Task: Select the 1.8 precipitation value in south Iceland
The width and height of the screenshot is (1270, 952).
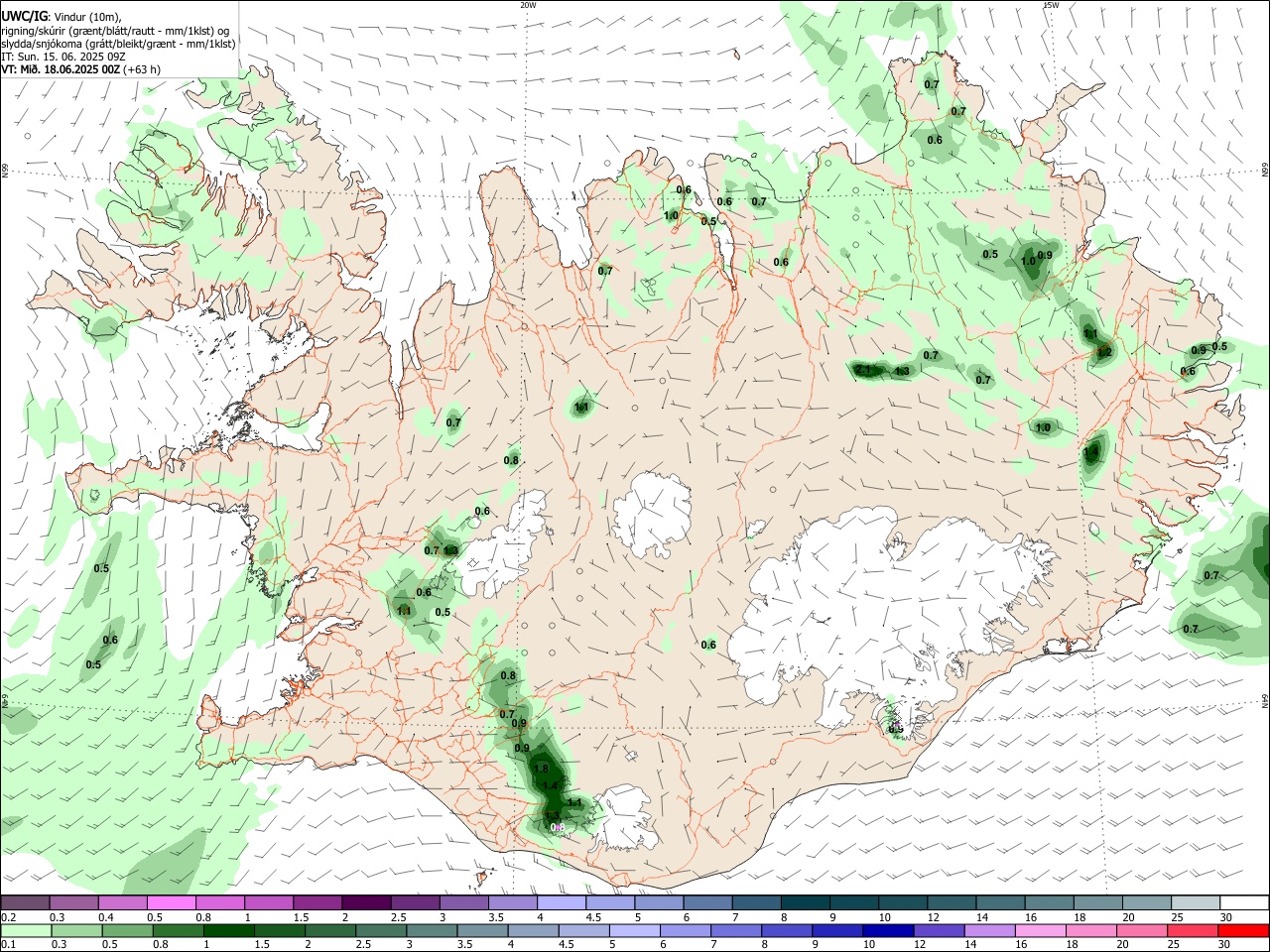Action: coord(541,769)
